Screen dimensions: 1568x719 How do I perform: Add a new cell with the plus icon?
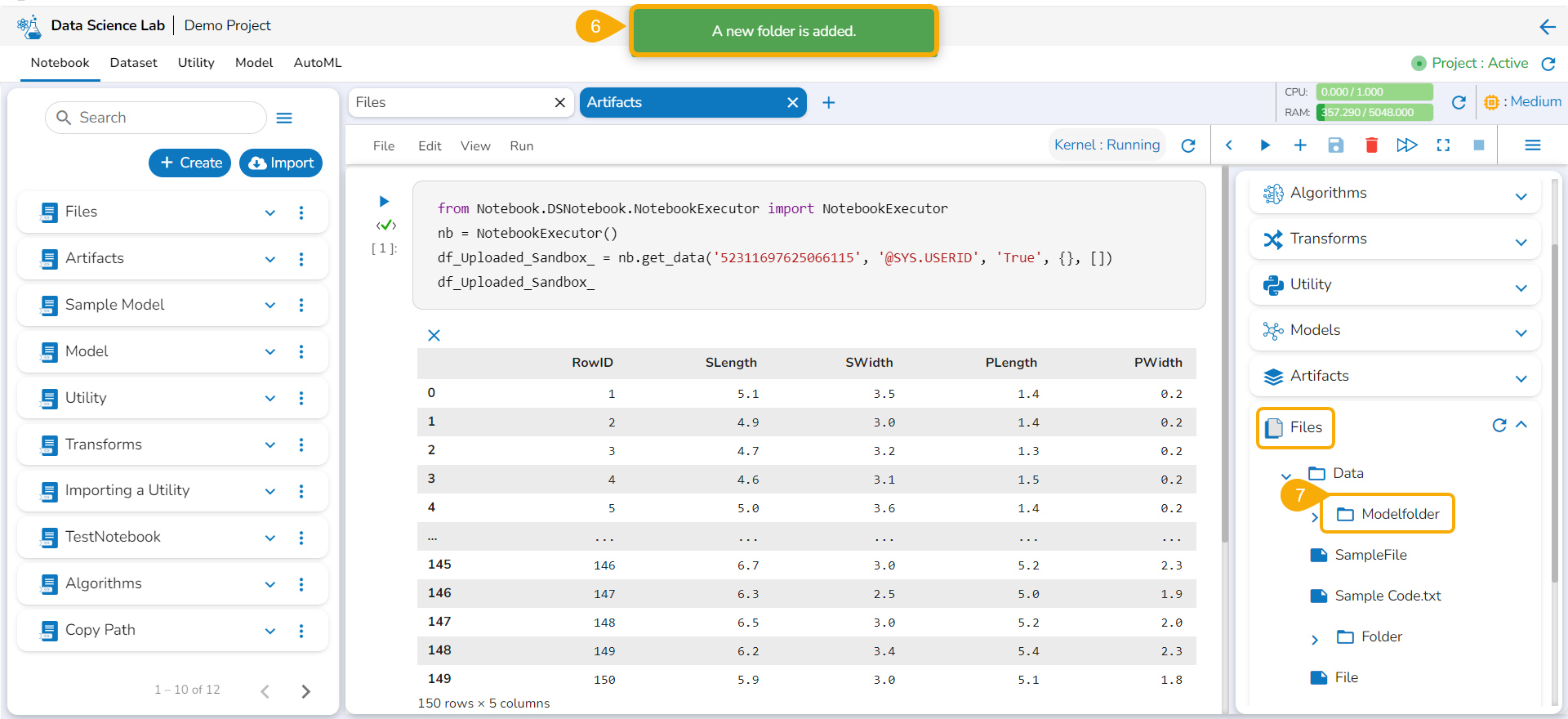coord(1300,145)
